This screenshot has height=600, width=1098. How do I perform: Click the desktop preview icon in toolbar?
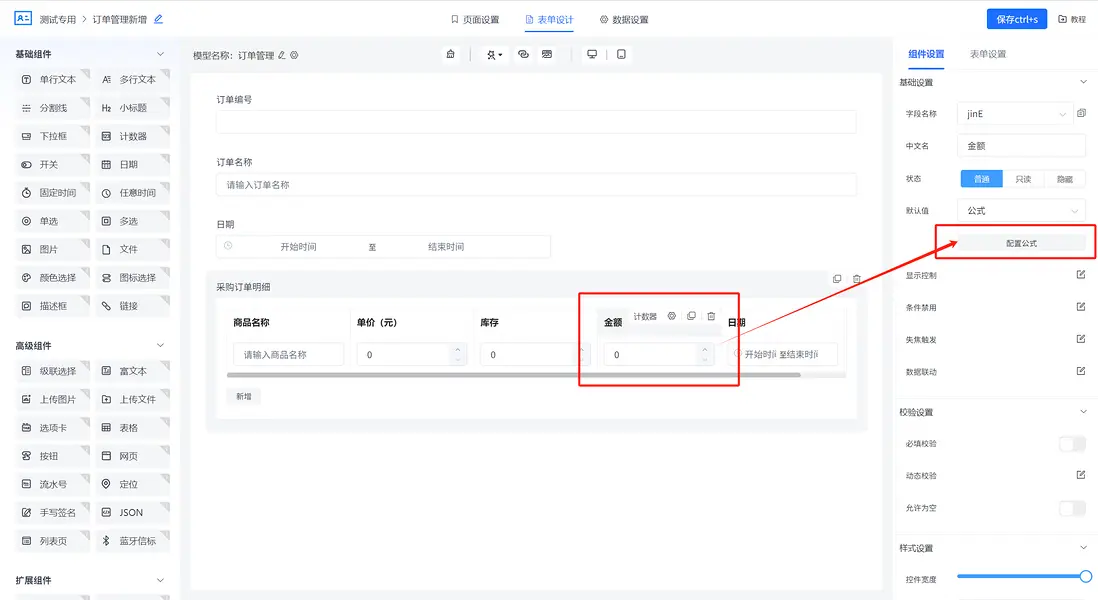click(x=592, y=54)
